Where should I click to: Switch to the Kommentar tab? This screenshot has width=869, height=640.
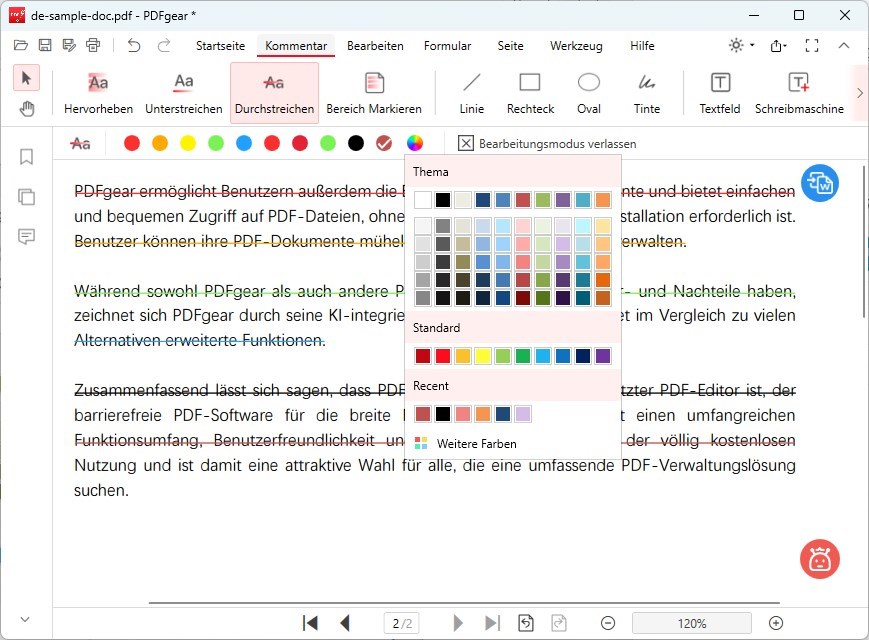296,45
